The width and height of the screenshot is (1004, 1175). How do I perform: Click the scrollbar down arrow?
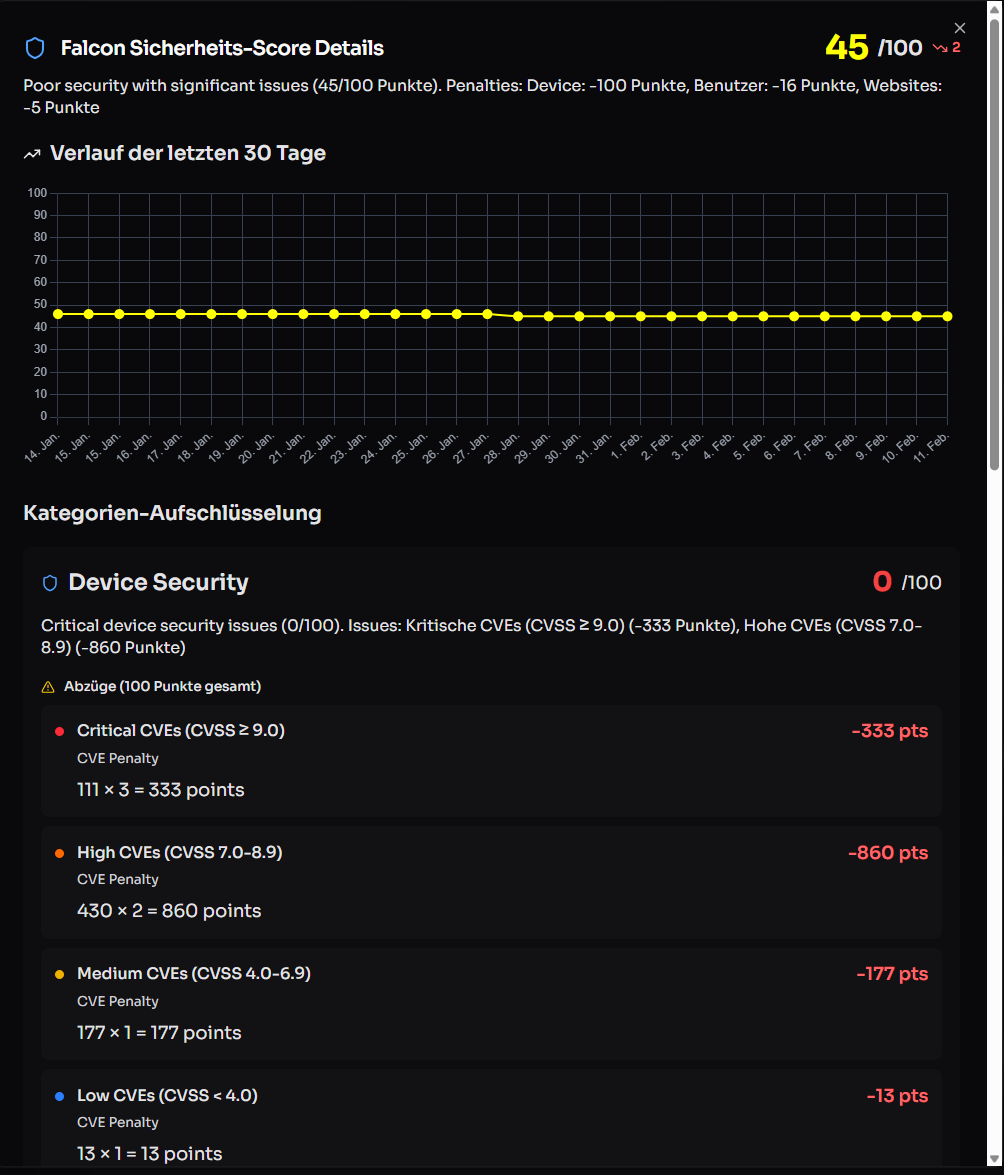click(x=994, y=1159)
